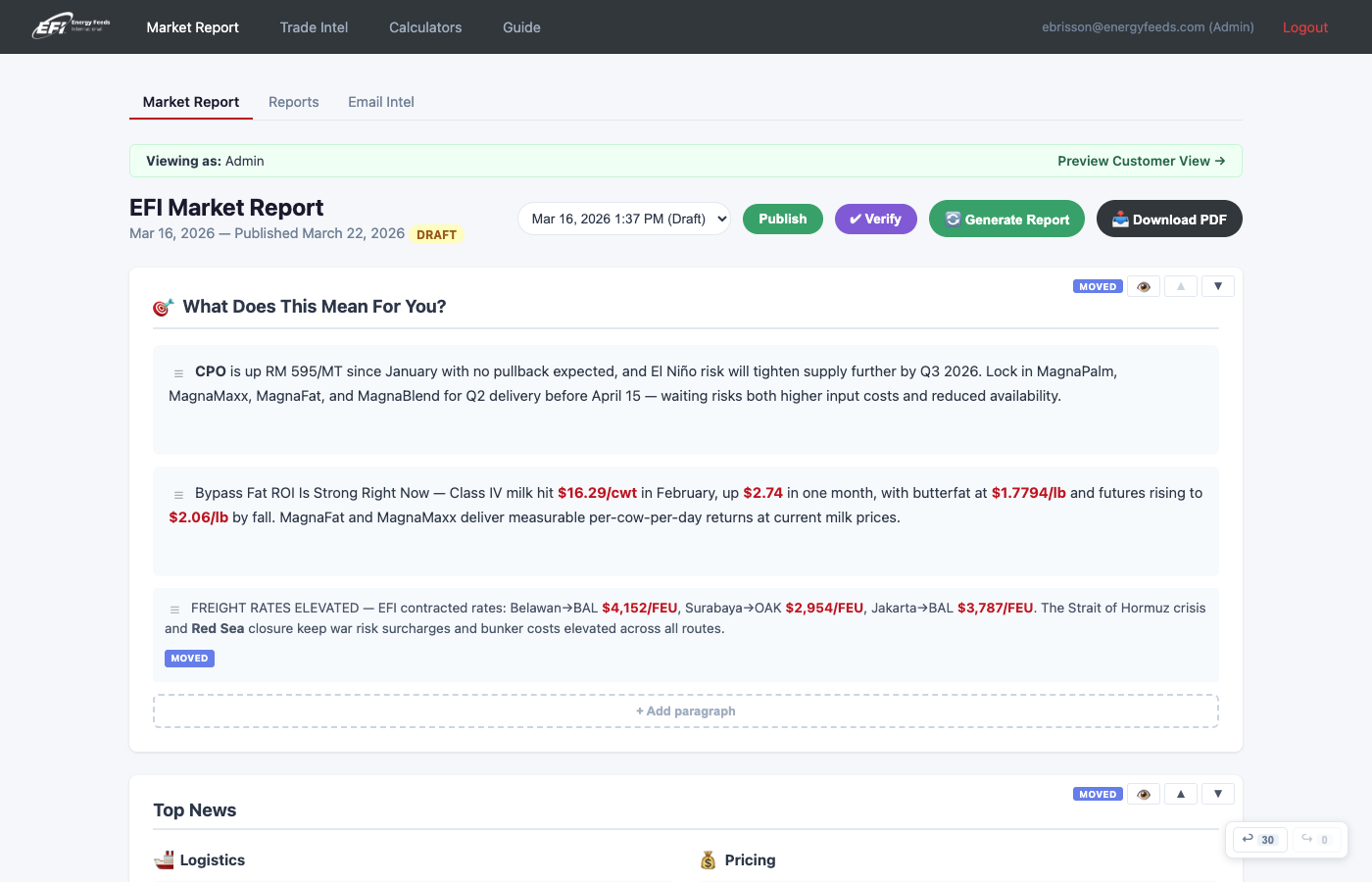Click the drag handle on the Bypass Fat paragraph
This screenshot has width=1372, height=882.
pos(178,494)
